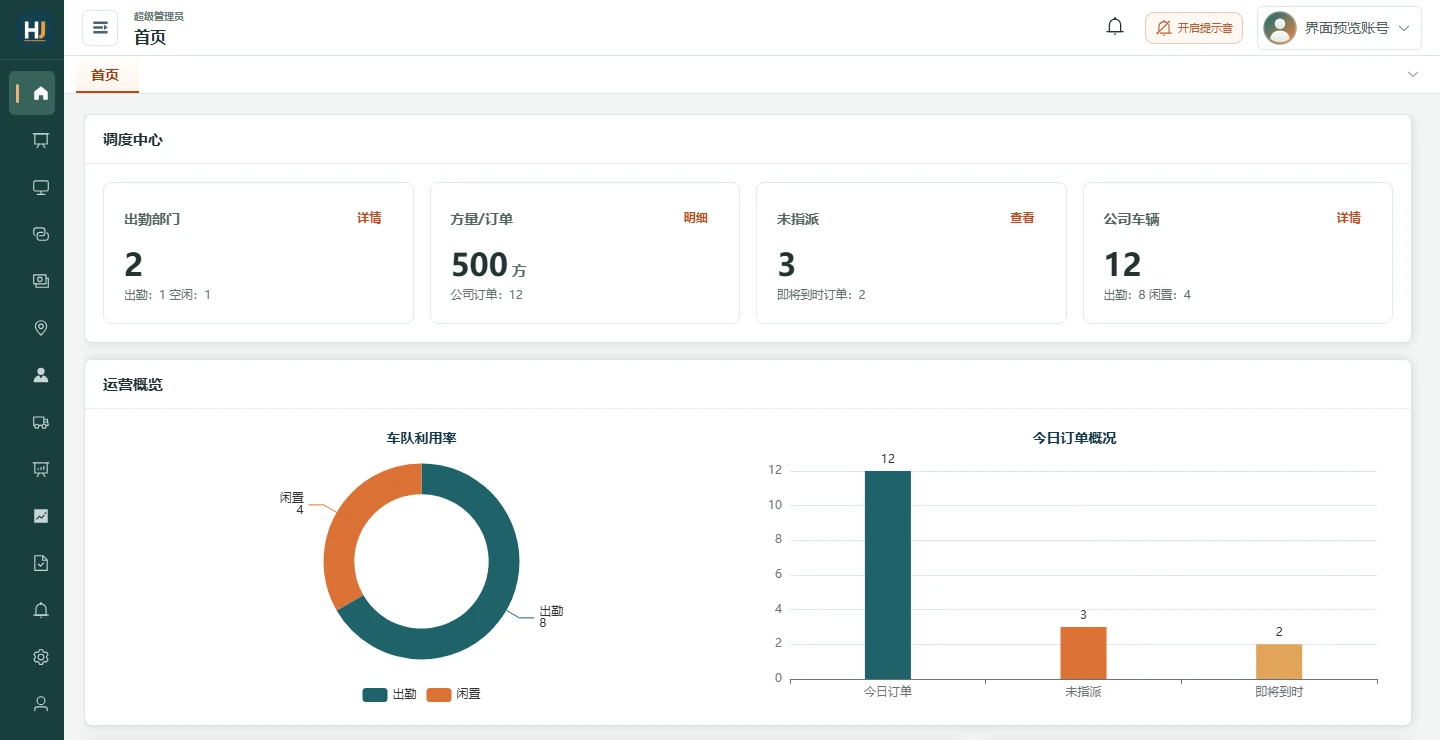Expand the tab bar chevron menu

(1413, 74)
